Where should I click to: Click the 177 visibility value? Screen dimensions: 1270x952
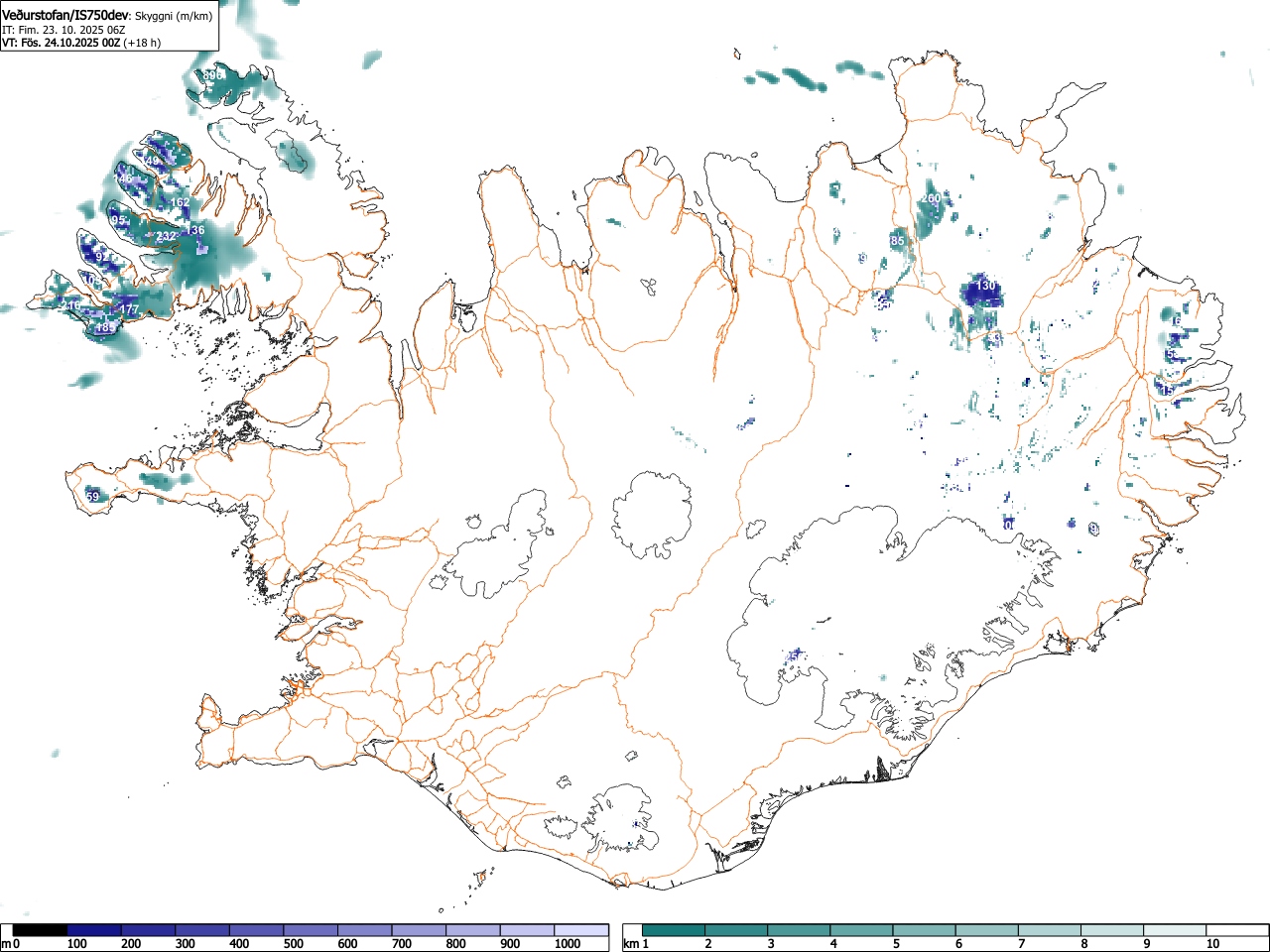tap(130, 310)
